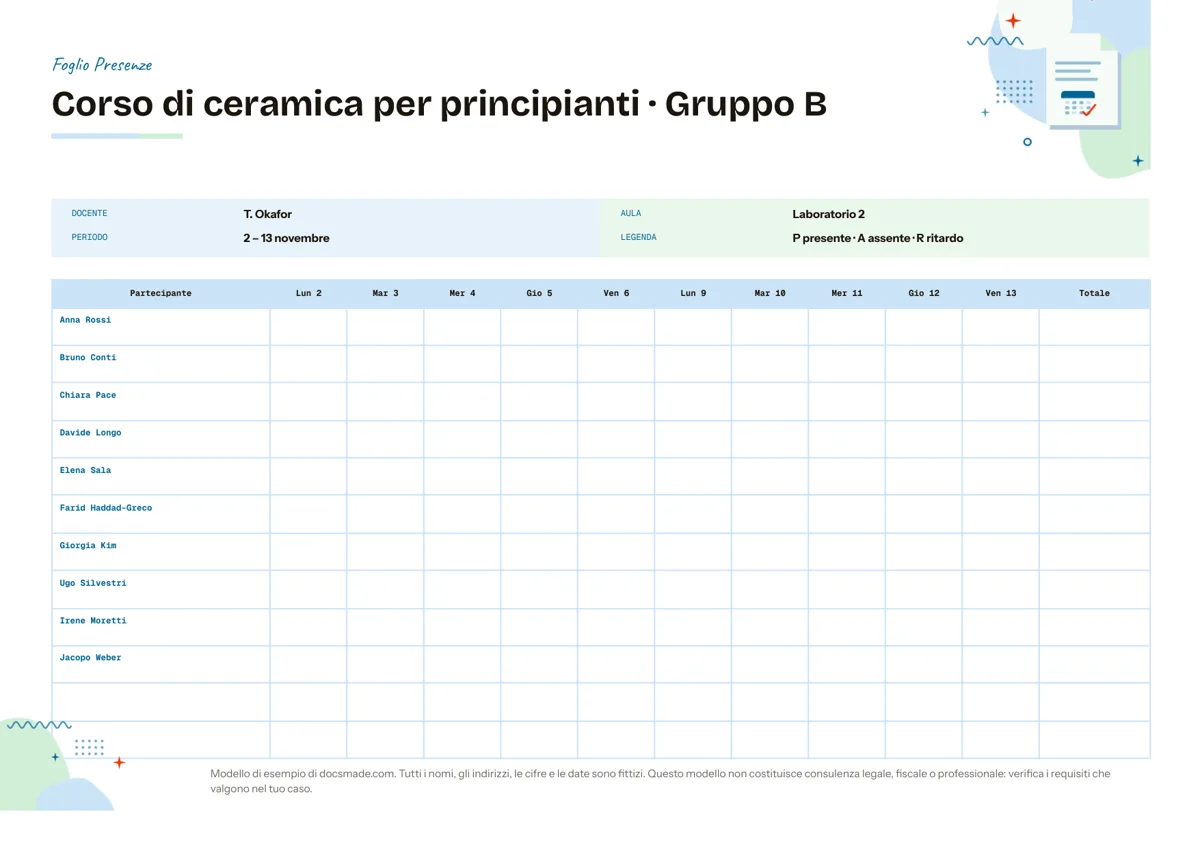The width and height of the screenshot is (1200, 849).
Task: Select participant name 'Ugo Silvestri'
Action: tap(93, 583)
